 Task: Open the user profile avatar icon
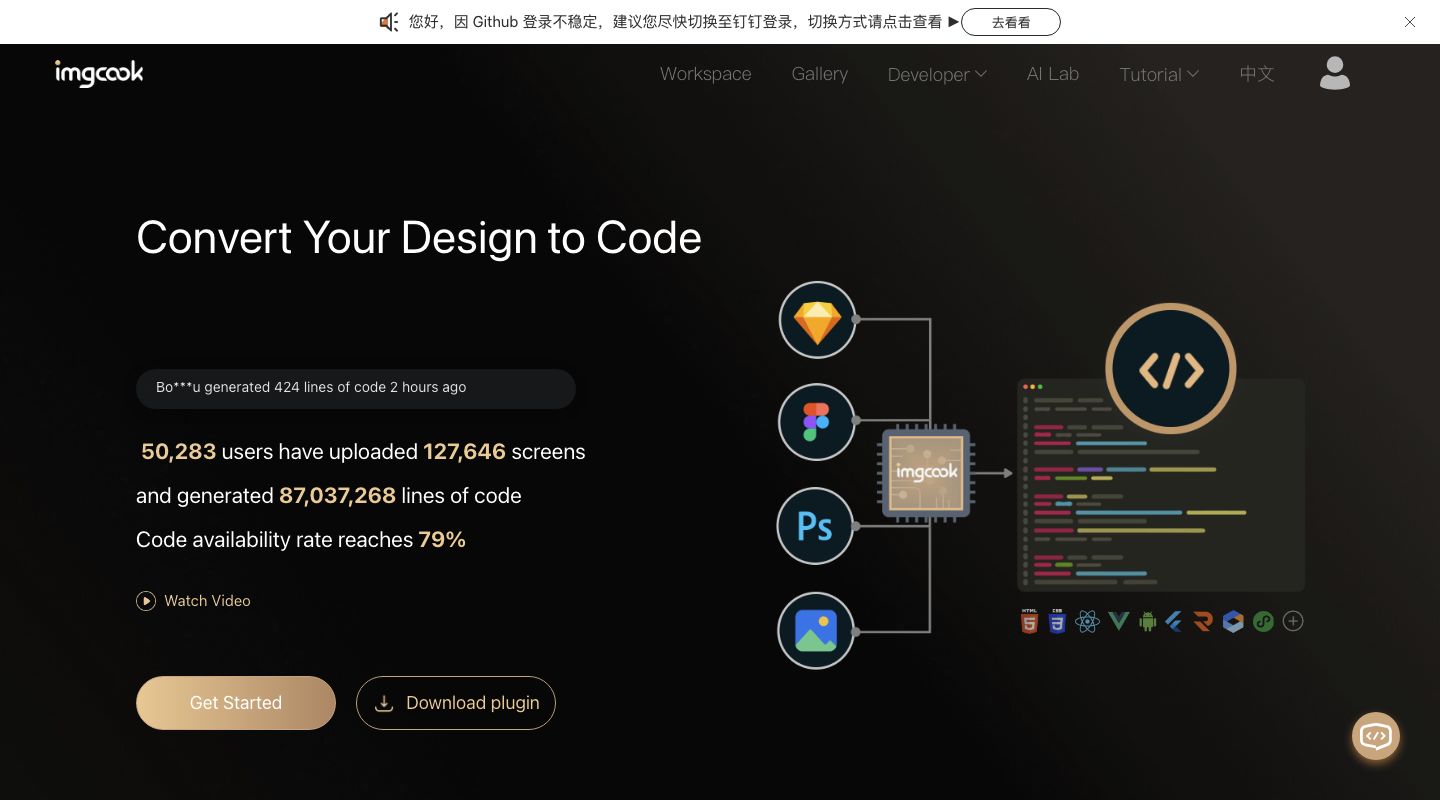point(1334,73)
